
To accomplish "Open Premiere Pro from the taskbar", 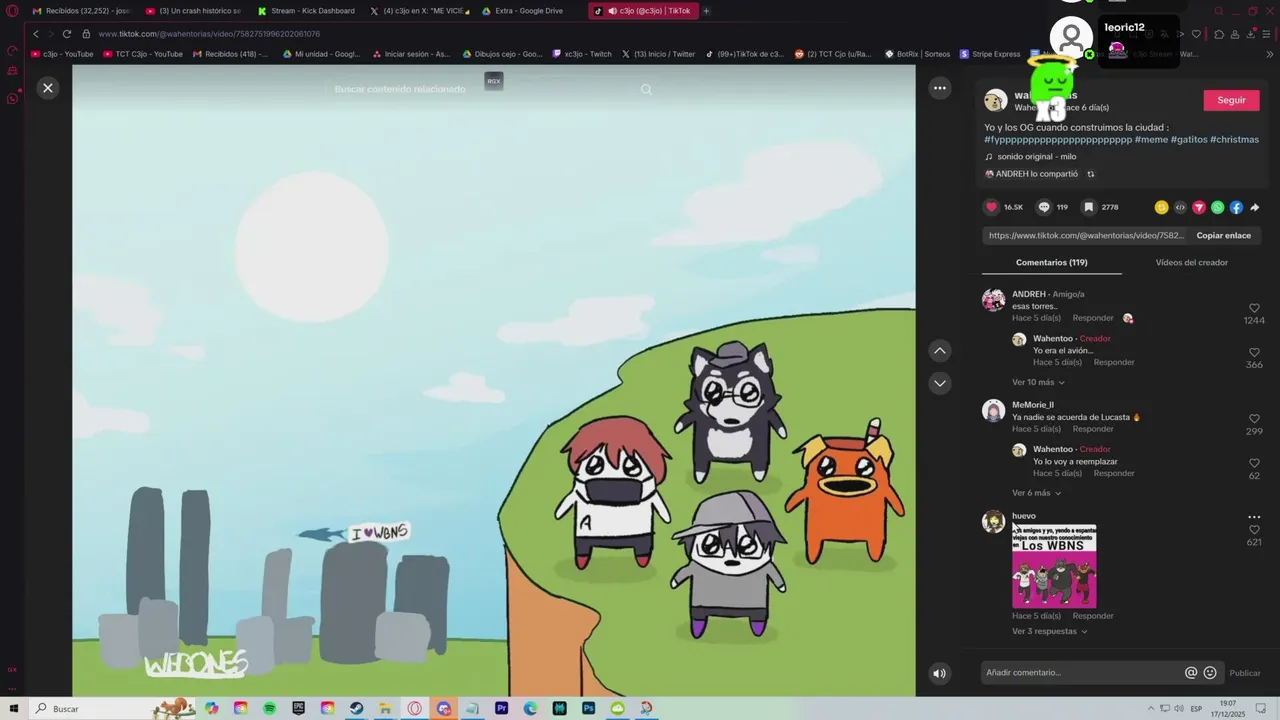I will (502, 708).
